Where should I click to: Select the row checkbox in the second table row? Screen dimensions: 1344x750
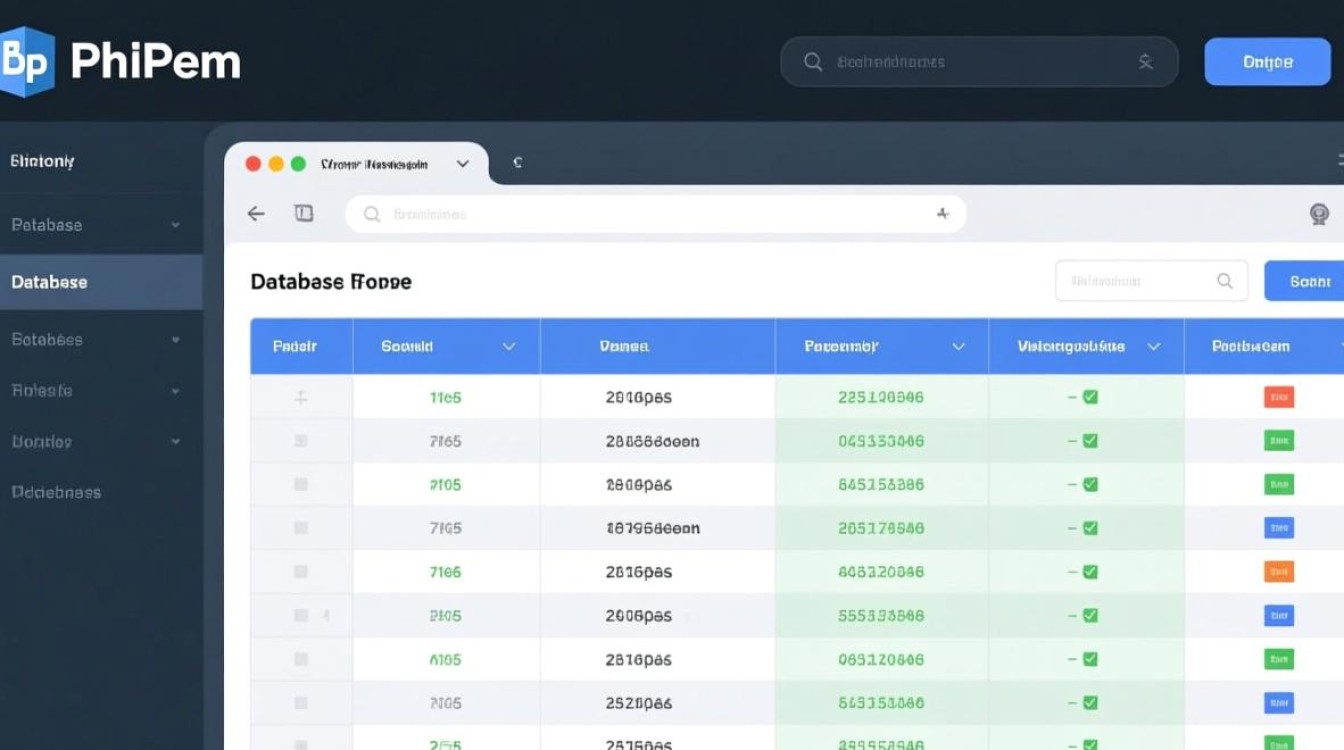(301, 441)
